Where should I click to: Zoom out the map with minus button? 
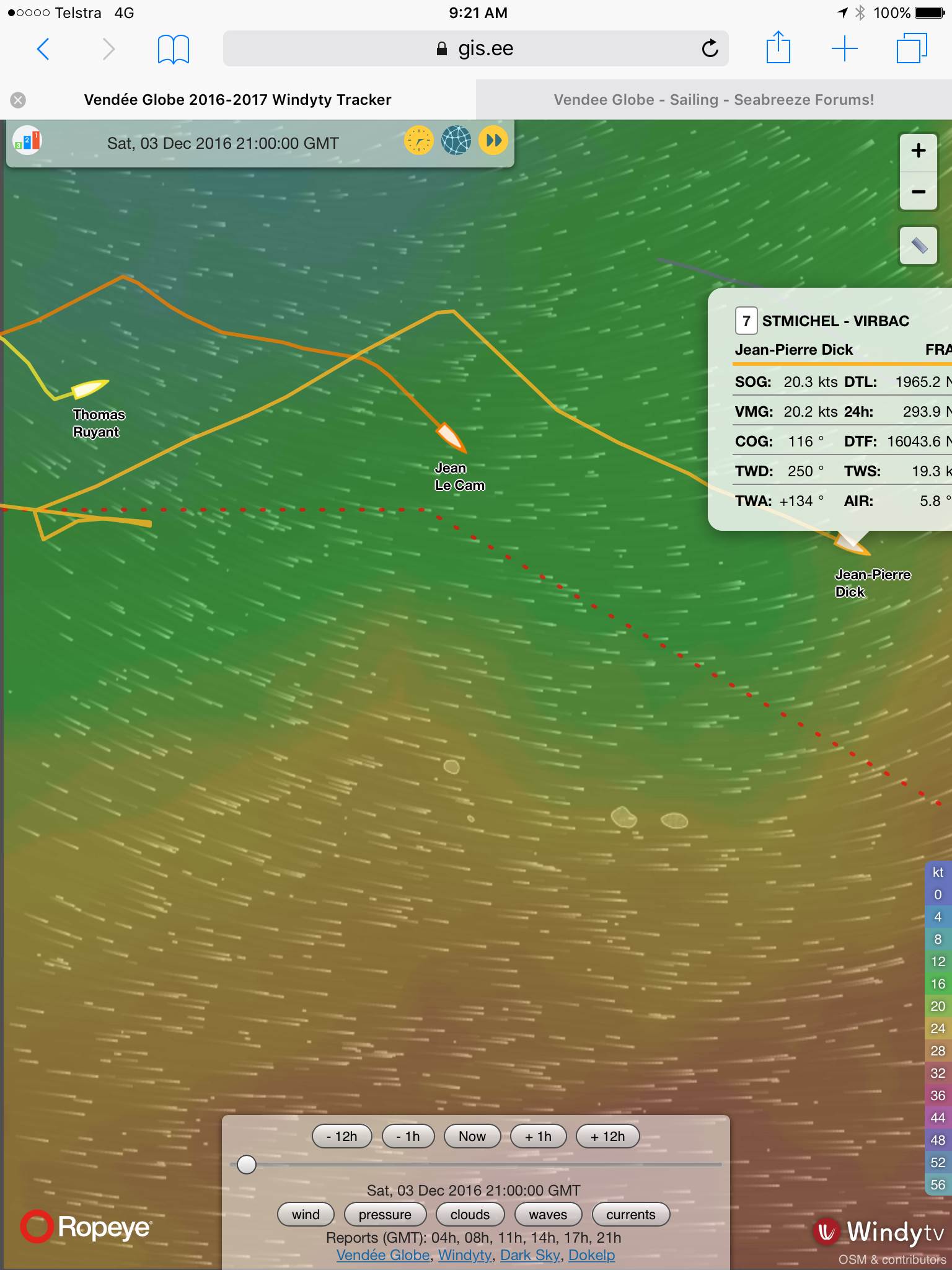click(x=918, y=192)
